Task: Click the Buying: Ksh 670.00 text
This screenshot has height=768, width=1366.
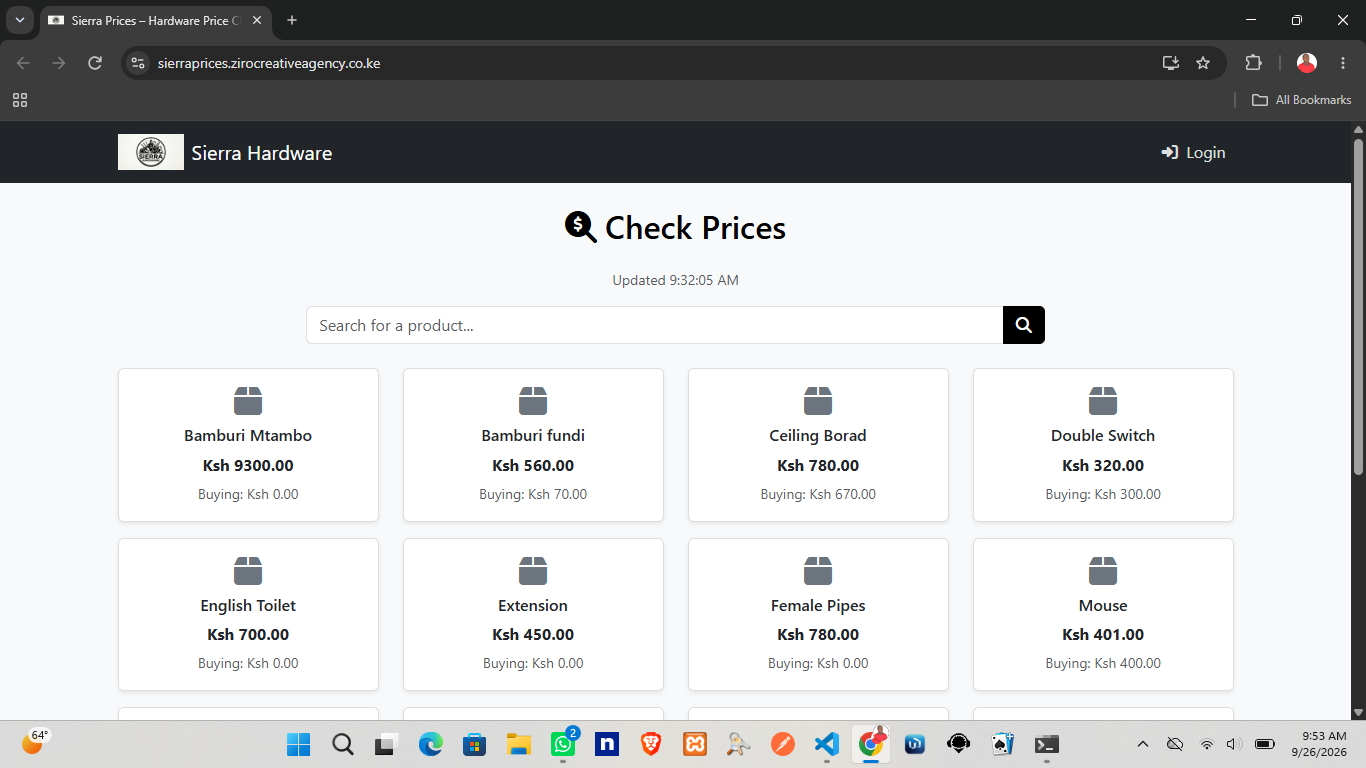Action: point(818,494)
